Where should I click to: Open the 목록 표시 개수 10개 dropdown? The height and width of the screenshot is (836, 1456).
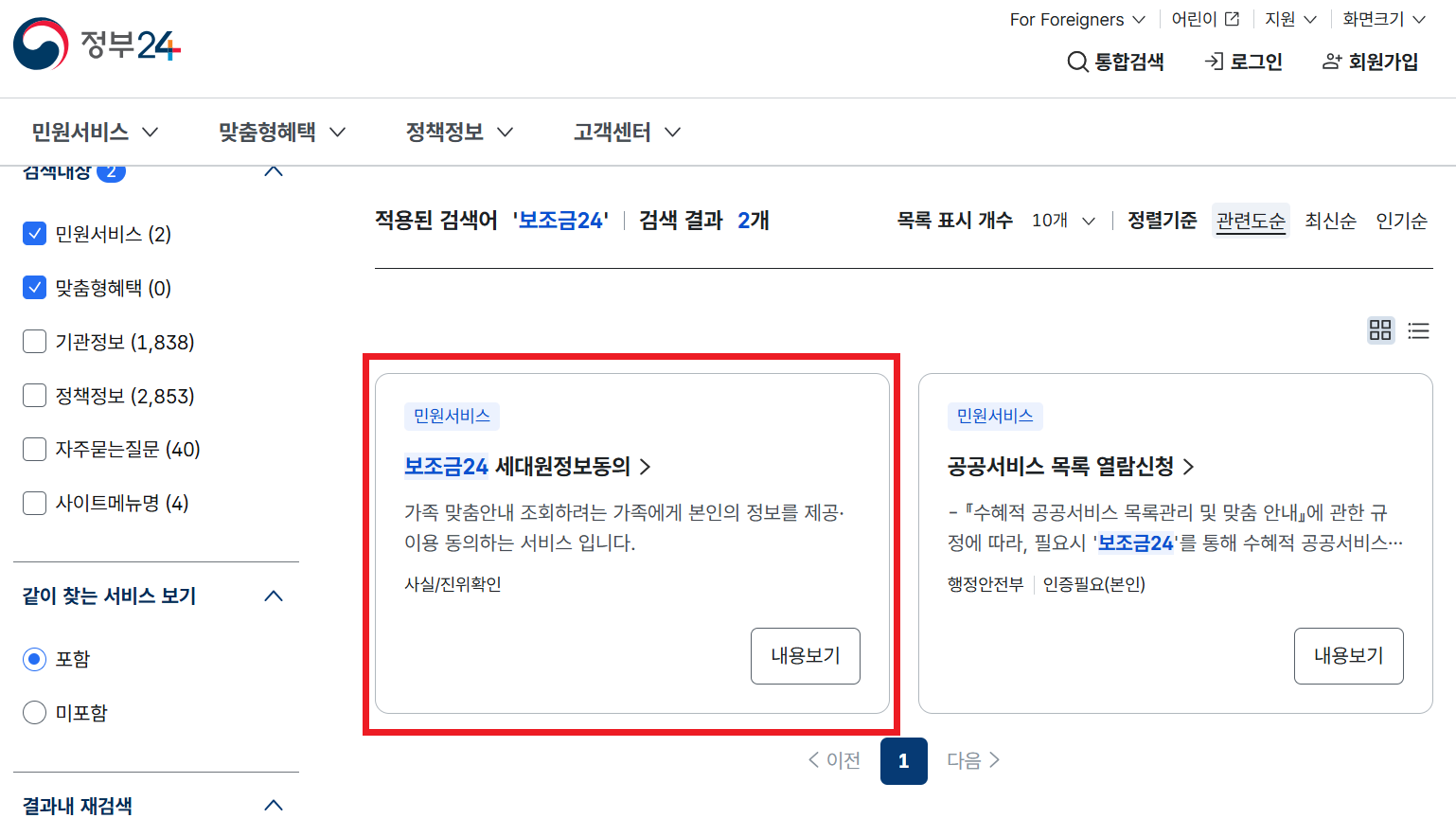click(x=1063, y=221)
